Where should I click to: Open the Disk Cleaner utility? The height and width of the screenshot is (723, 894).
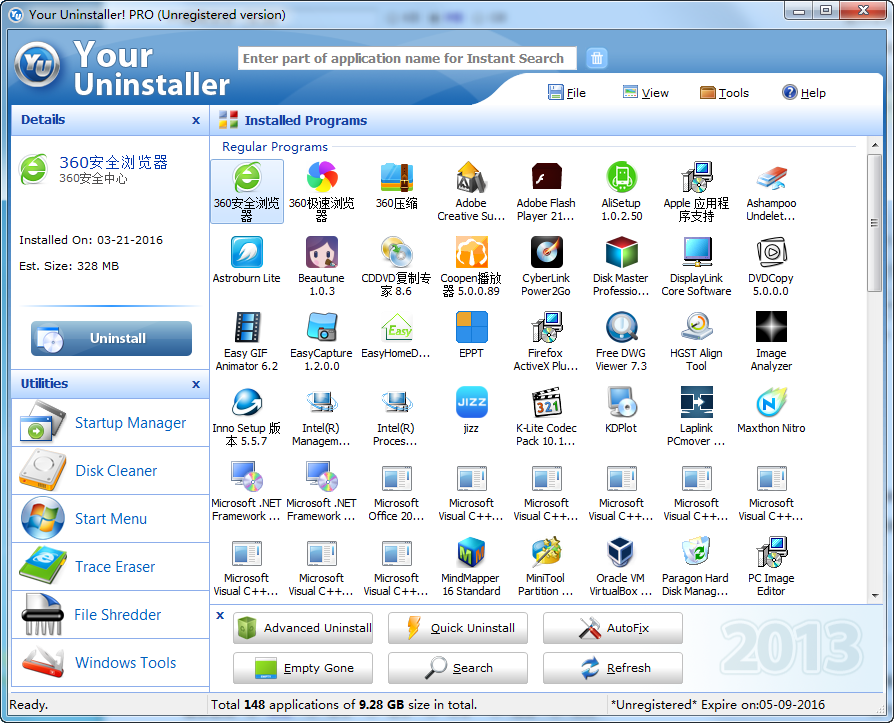(x=110, y=470)
